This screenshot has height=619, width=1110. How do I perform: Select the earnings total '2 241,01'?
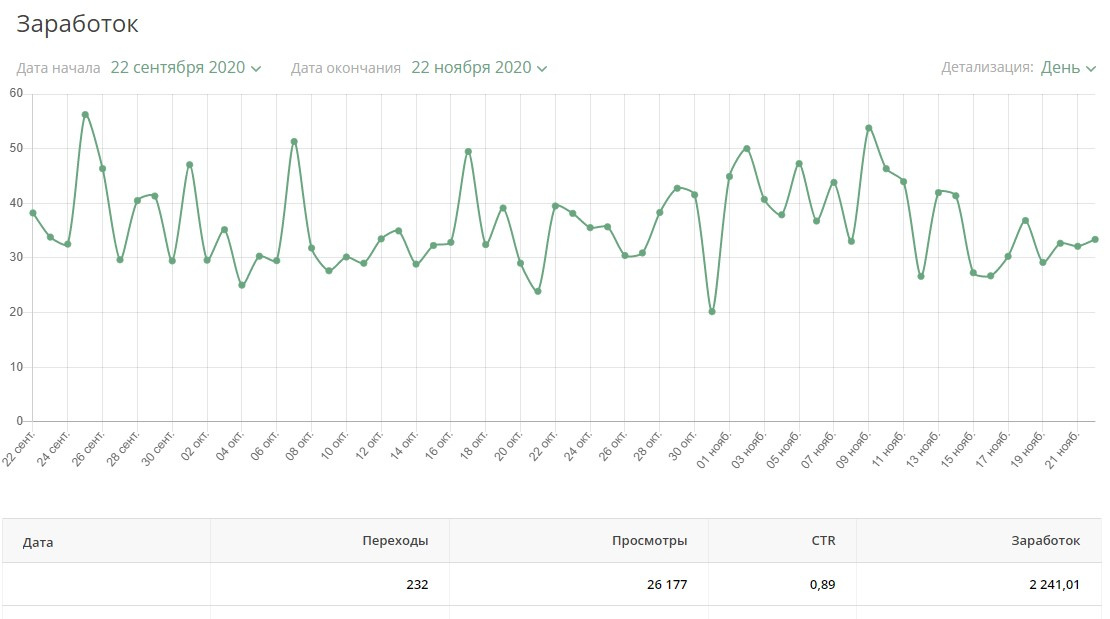1055,584
